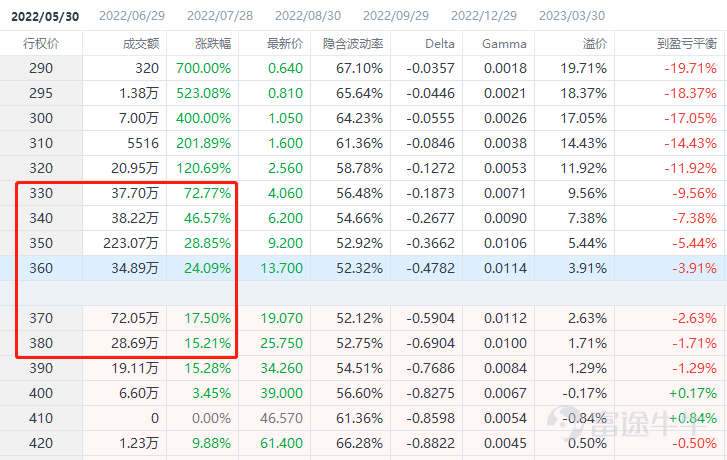This screenshot has width=727, height=460.
Task: Select strike price 320 cell
Action: [x=41, y=168]
